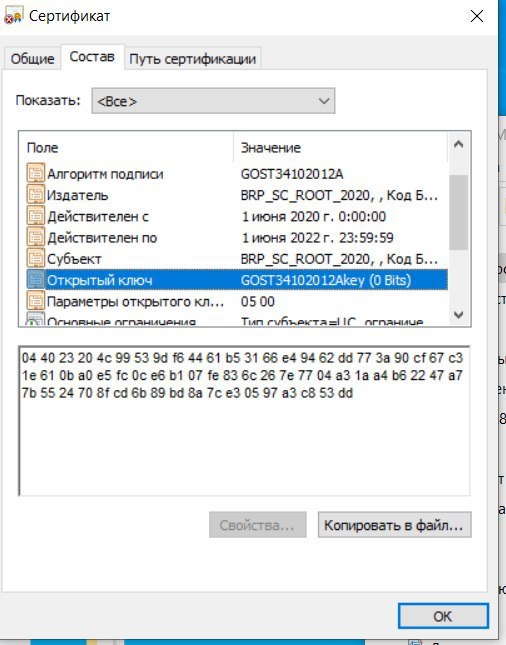Screen dimensions: 506x645
Task: Click icon beside Действителен по row
Action: [35, 237]
